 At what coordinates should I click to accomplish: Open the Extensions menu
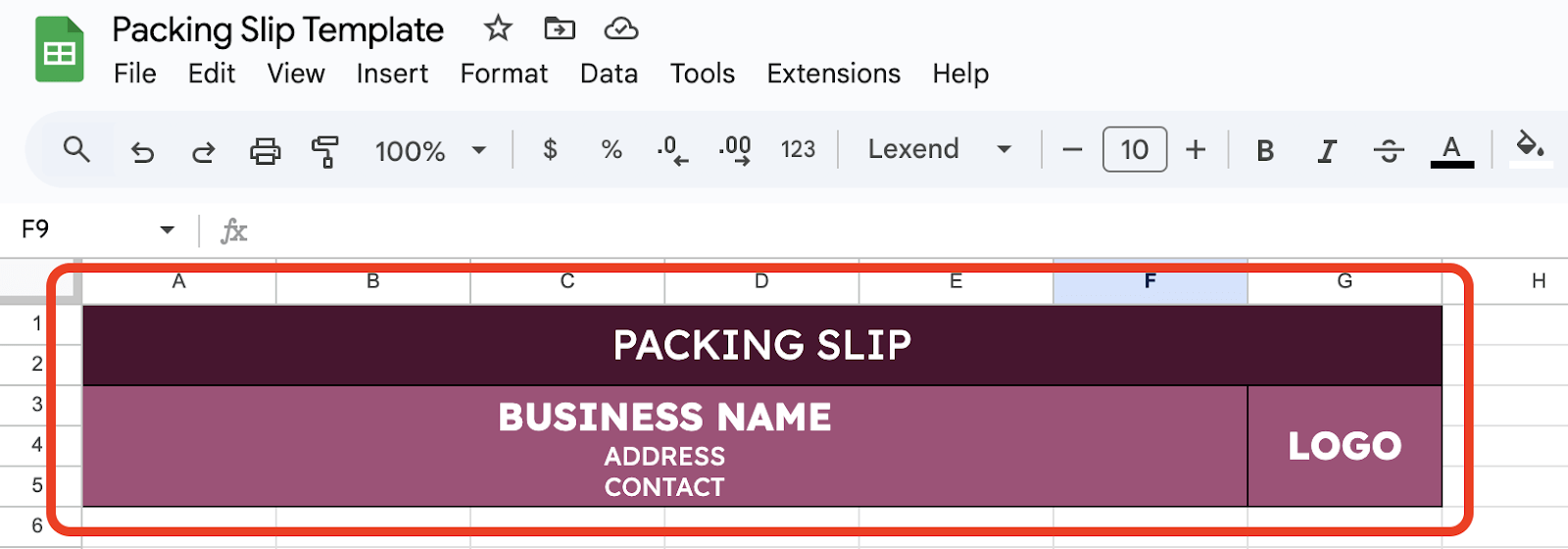click(833, 74)
